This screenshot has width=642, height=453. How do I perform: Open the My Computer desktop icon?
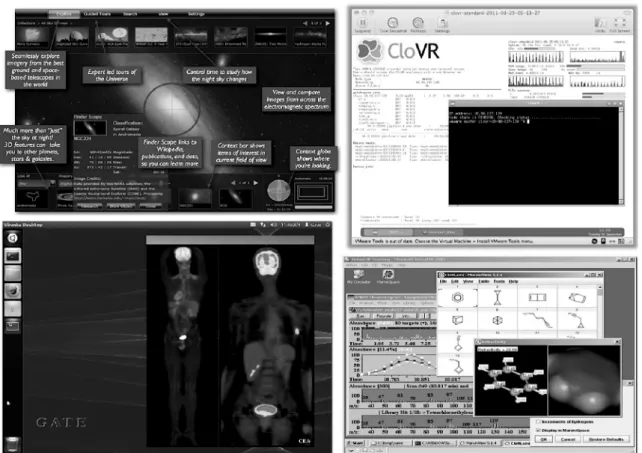(x=358, y=275)
